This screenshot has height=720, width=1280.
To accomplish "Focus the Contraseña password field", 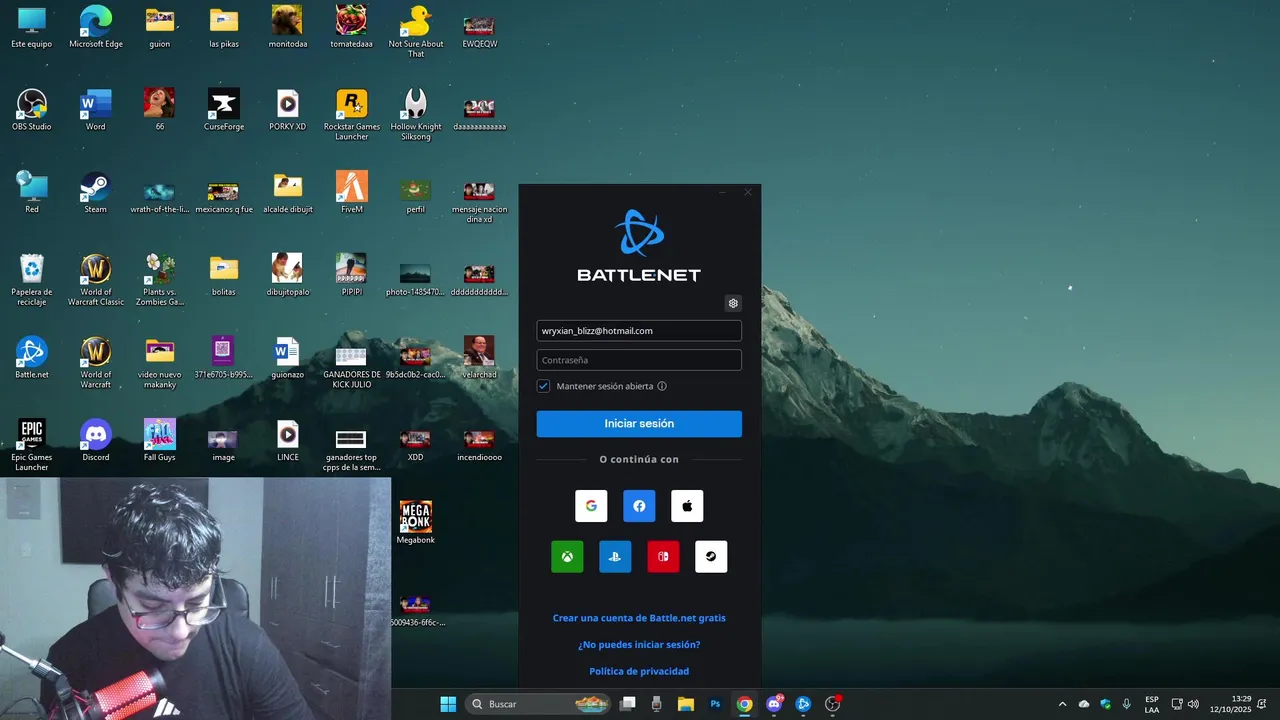I will tap(639, 360).
